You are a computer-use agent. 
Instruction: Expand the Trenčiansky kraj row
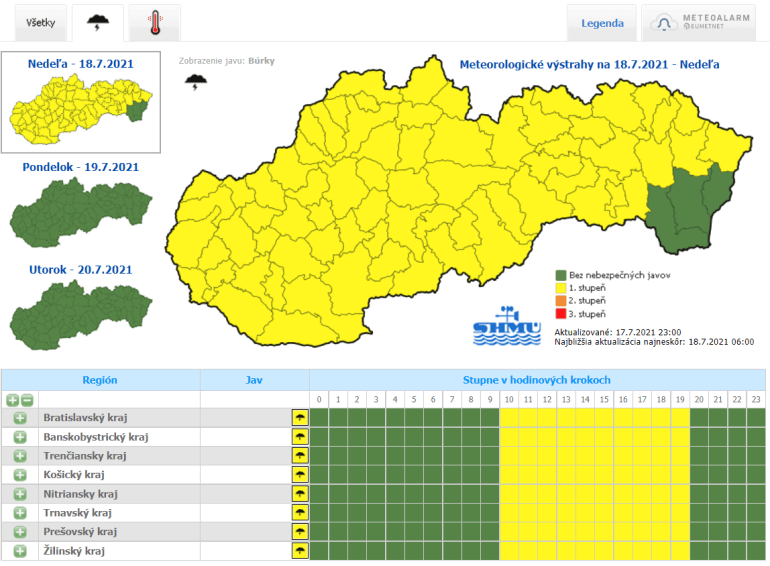(x=20, y=456)
